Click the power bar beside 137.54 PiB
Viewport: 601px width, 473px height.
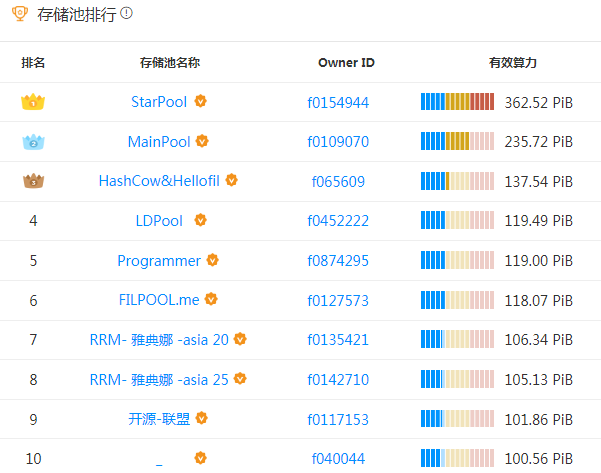coord(457,181)
